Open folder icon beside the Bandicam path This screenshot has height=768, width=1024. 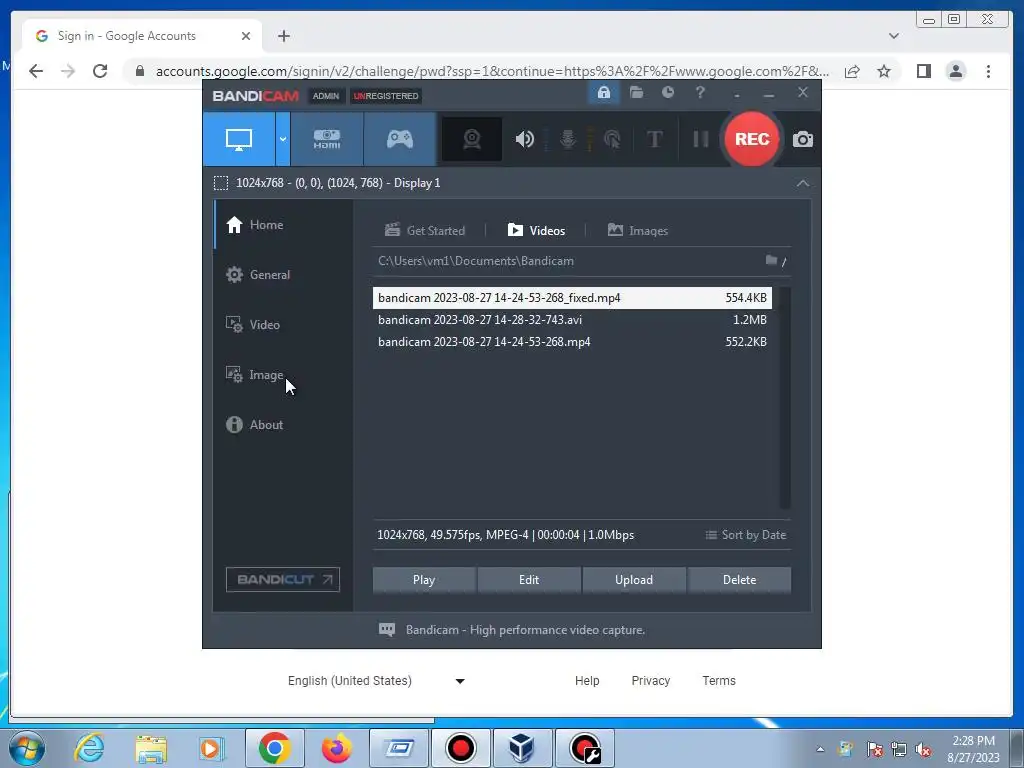point(771,261)
